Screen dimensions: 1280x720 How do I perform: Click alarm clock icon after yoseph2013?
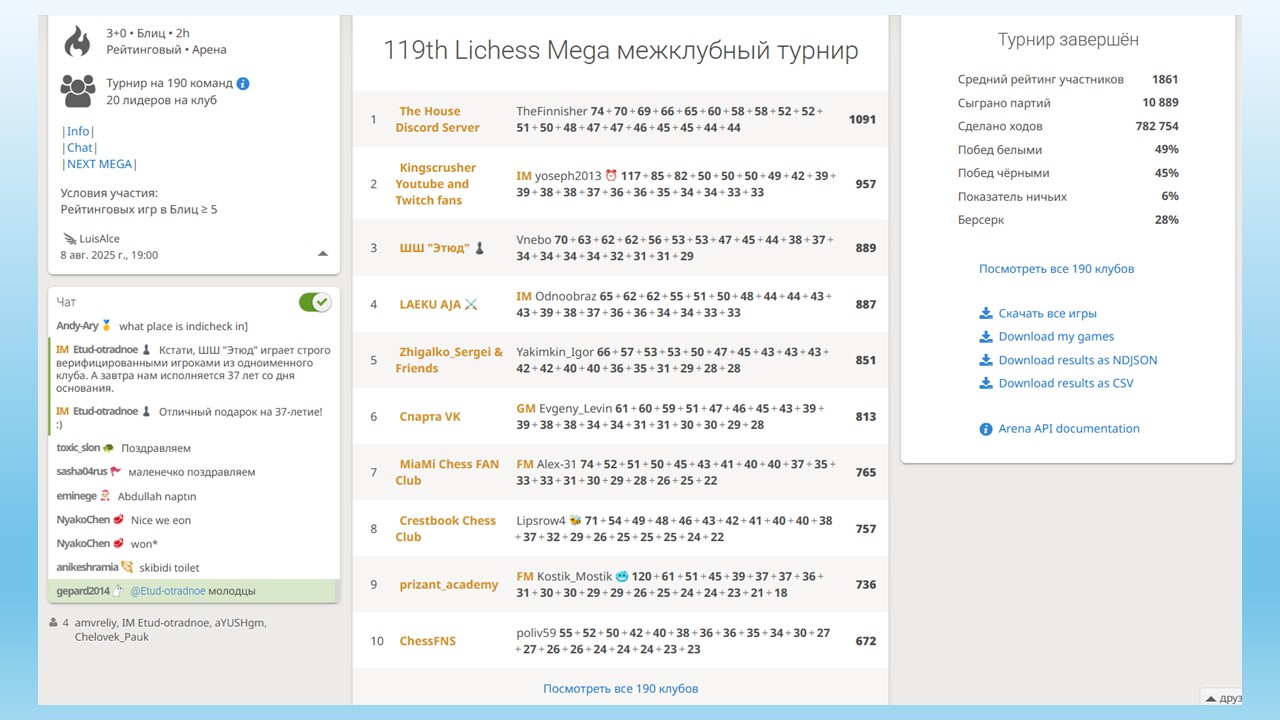point(611,176)
